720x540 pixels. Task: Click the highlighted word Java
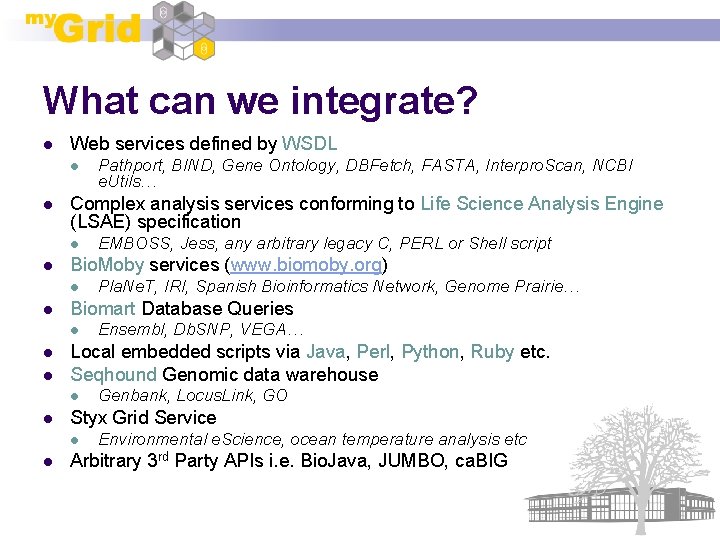pyautogui.click(x=326, y=352)
